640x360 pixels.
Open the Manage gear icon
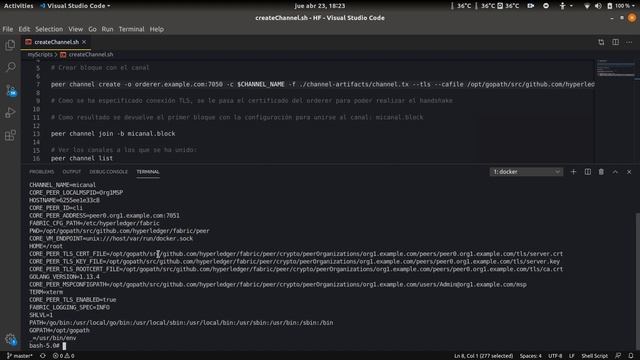coord(10,339)
